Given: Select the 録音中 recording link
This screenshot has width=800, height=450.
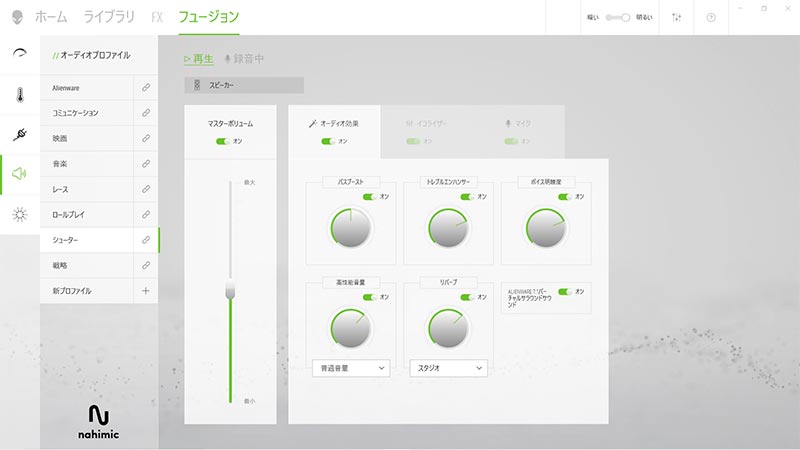Looking at the screenshot, I should [244, 59].
